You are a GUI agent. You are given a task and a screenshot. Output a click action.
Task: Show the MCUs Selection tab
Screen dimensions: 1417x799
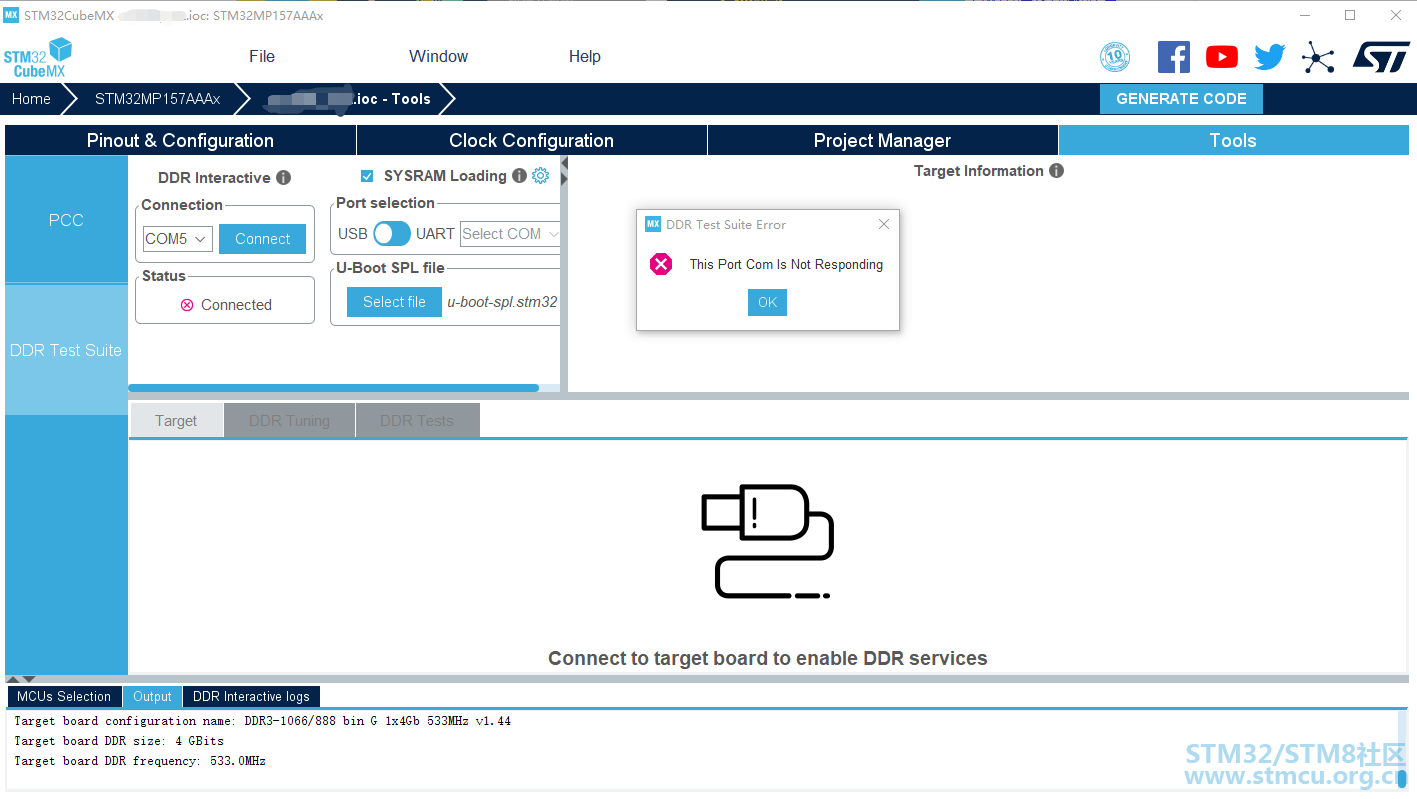tap(64, 697)
